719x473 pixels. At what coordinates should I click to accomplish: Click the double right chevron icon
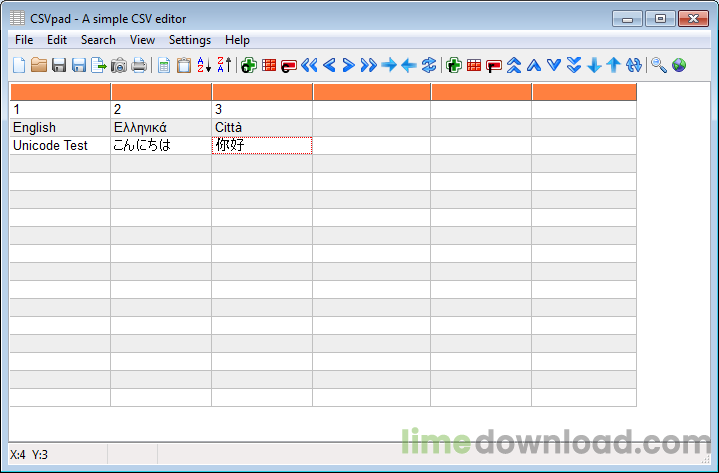point(369,66)
